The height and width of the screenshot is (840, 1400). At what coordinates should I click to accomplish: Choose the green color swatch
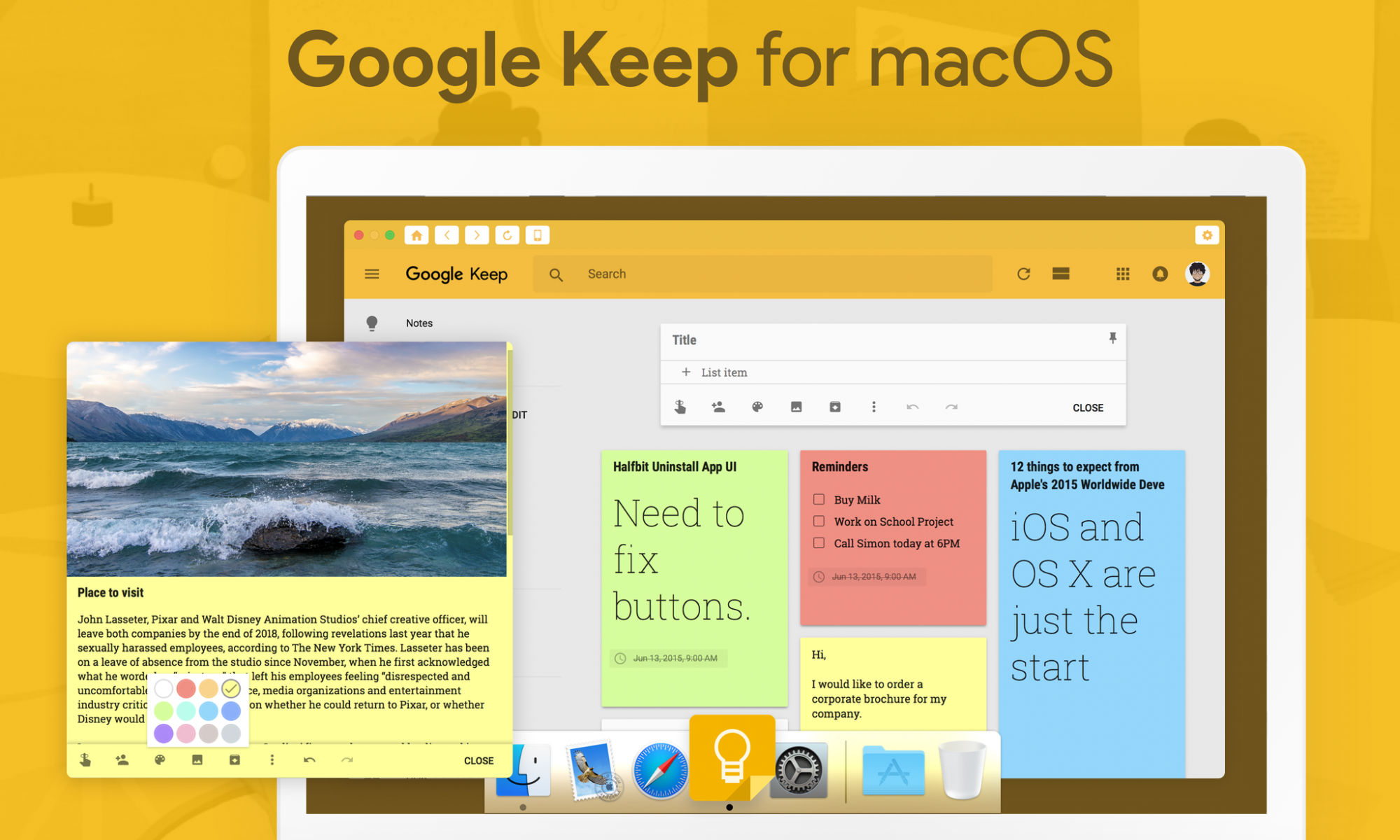point(164,711)
